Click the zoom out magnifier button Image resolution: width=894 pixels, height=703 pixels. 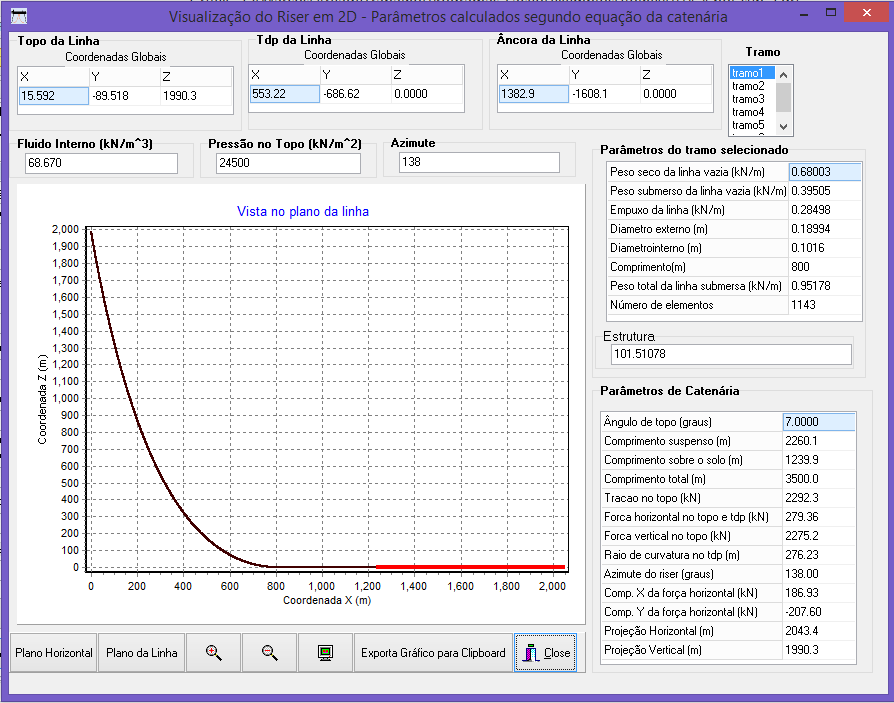pos(269,652)
